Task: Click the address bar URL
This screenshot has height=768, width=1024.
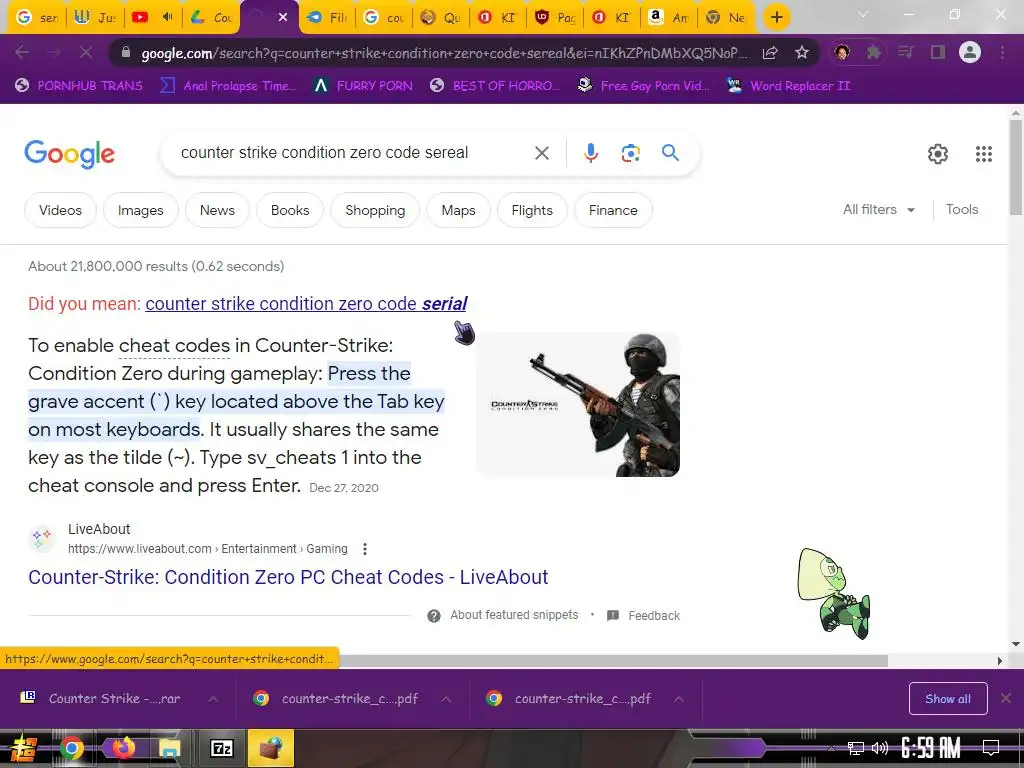Action: click(444, 53)
